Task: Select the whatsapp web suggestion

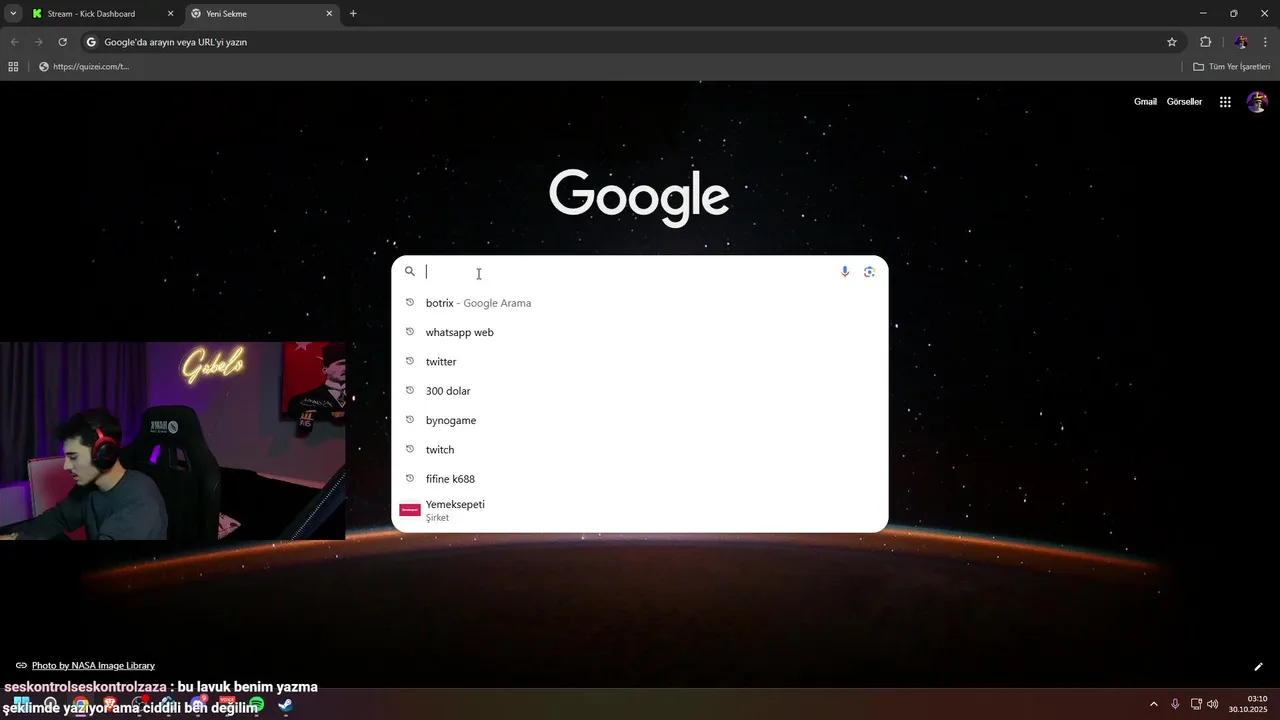Action: pyautogui.click(x=640, y=332)
